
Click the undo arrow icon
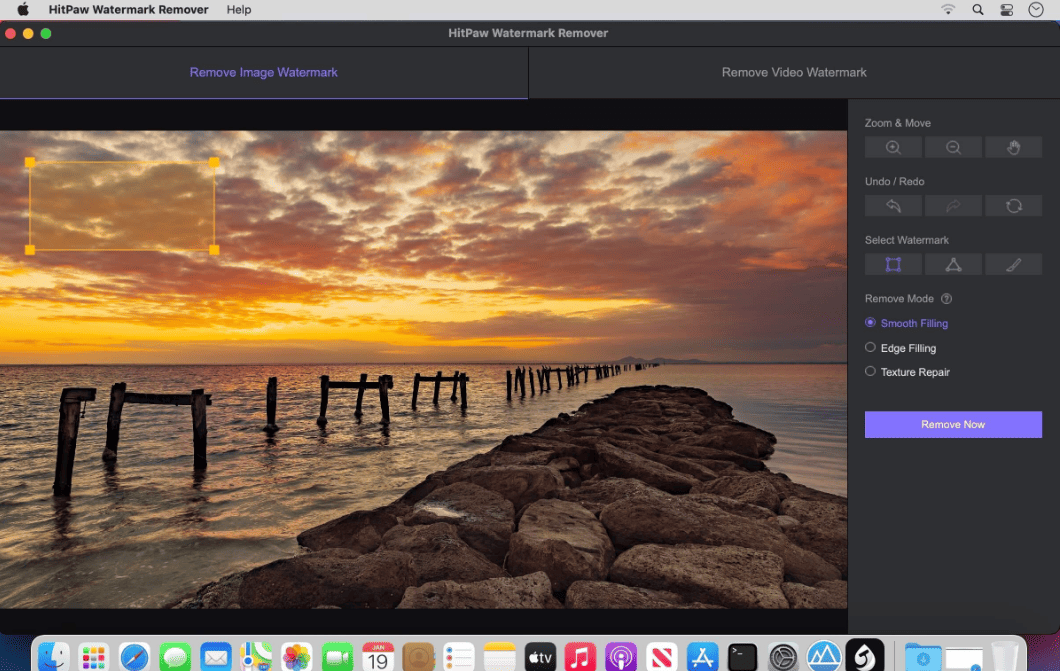[893, 206]
